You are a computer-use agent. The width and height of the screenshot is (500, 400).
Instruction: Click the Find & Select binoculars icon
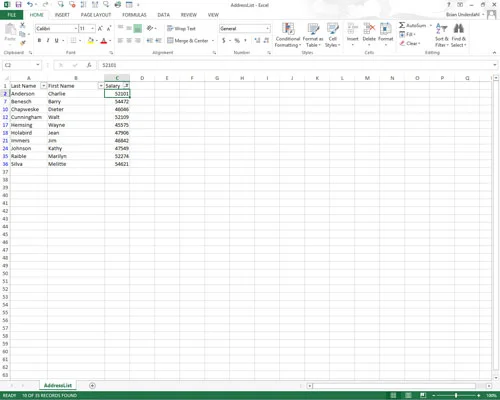[x=459, y=29]
